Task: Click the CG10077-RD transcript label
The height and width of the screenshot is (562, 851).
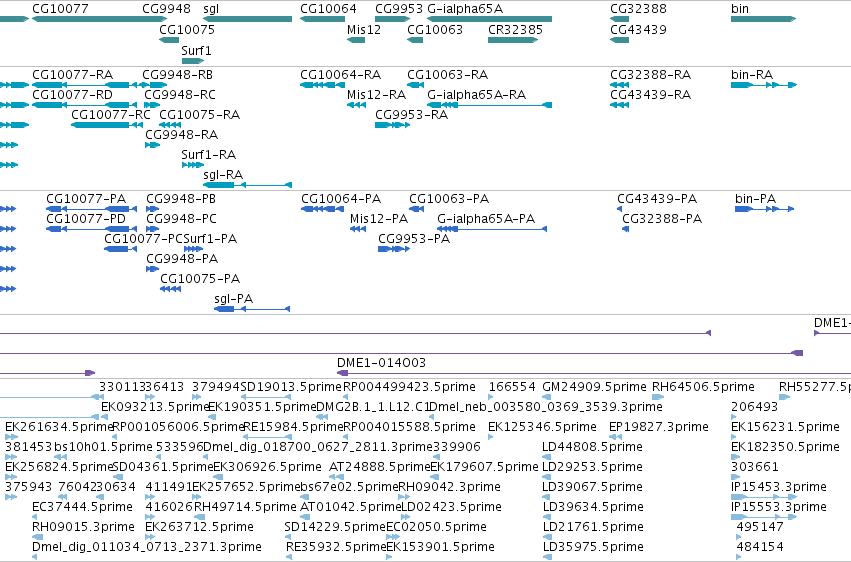Action: click(x=73, y=94)
